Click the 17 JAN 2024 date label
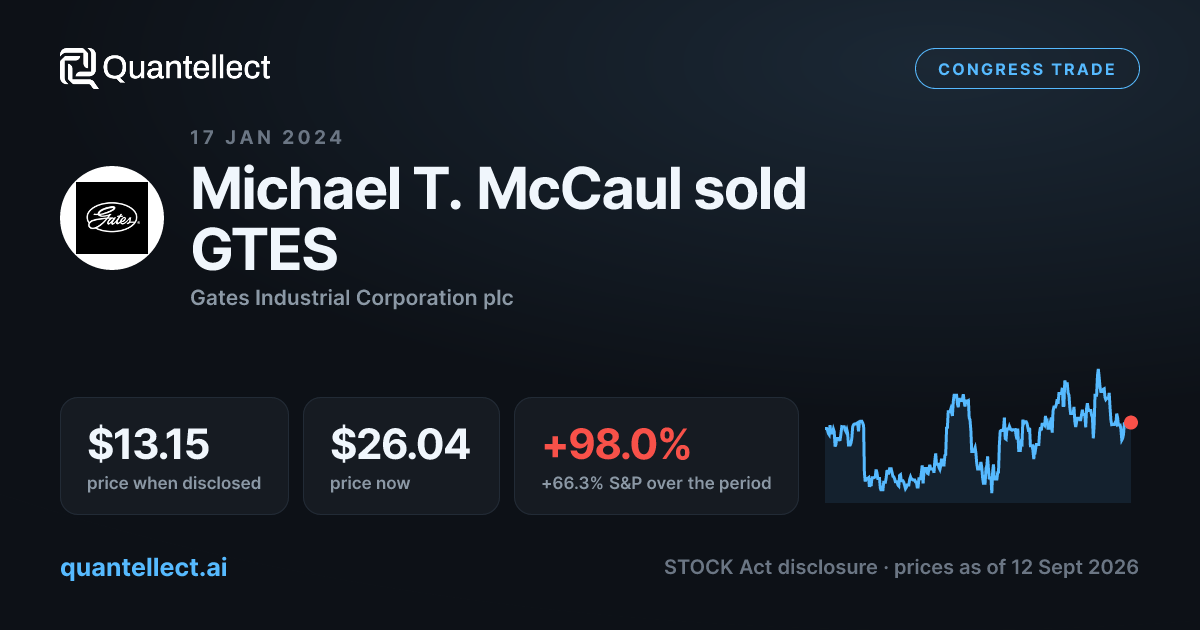This screenshot has height=630, width=1200. [267, 138]
